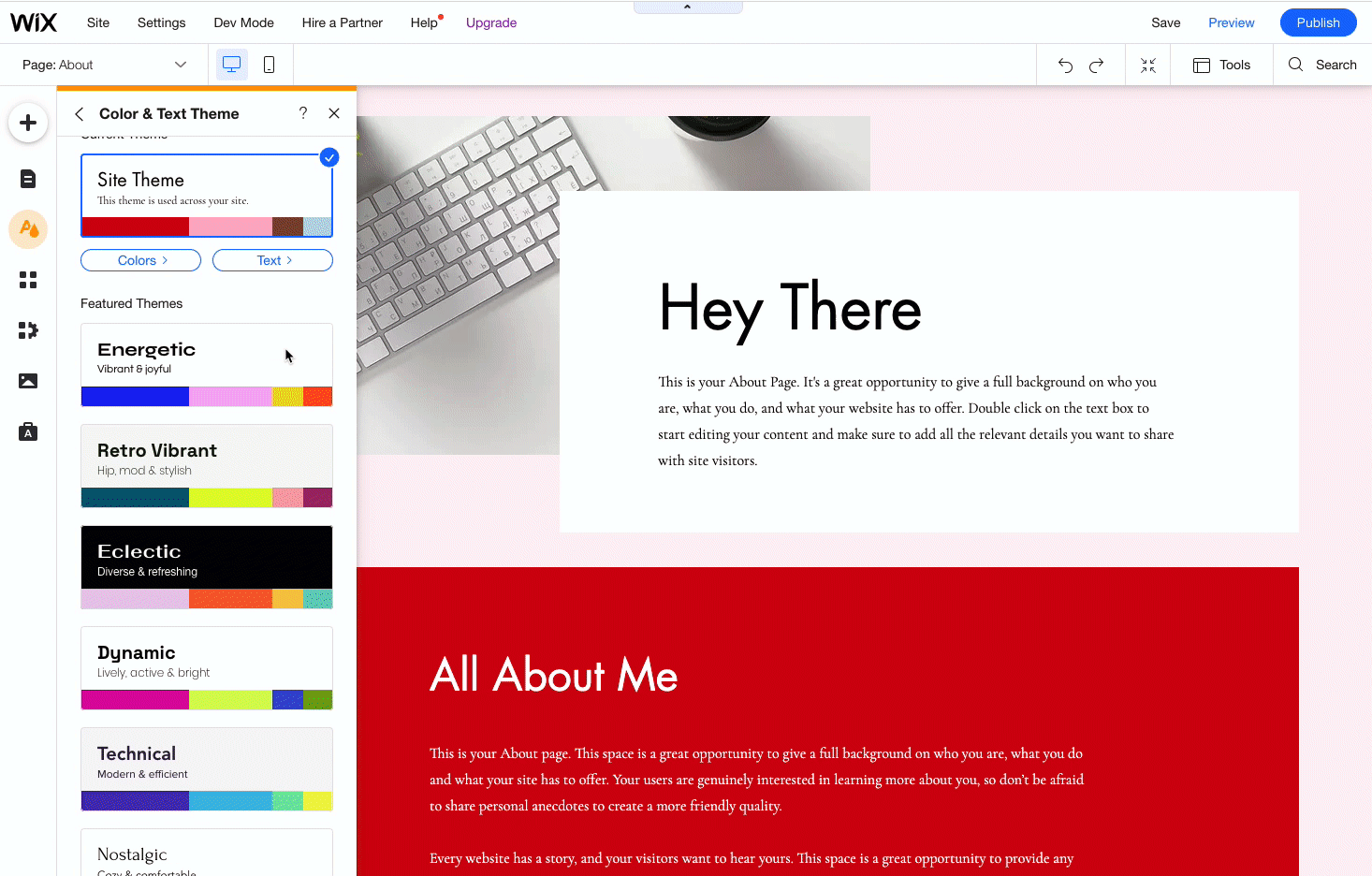The height and width of the screenshot is (876, 1372).
Task: Close the Color & Text Theme panel
Action: (x=334, y=113)
